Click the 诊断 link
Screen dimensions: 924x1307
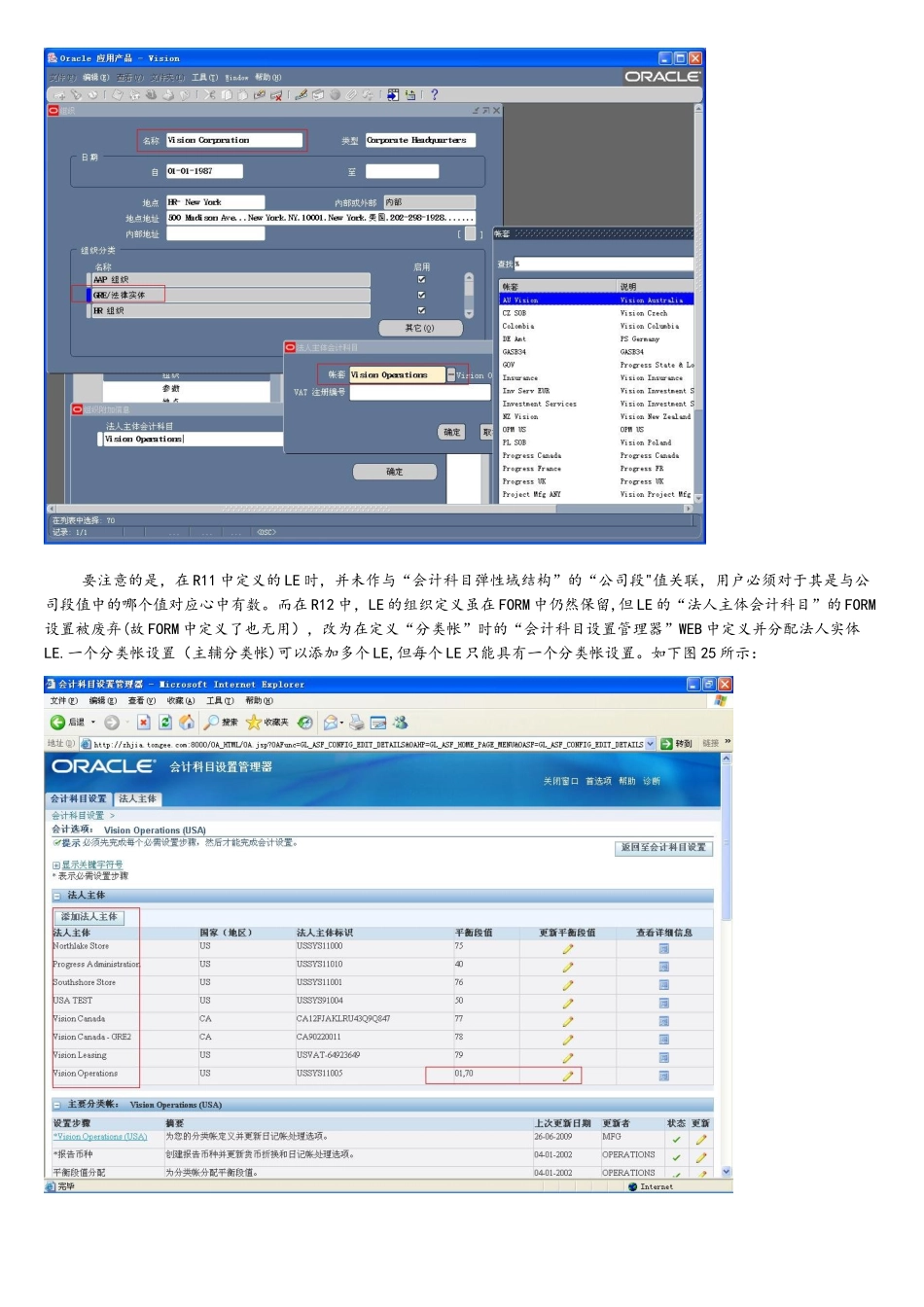click(x=652, y=781)
